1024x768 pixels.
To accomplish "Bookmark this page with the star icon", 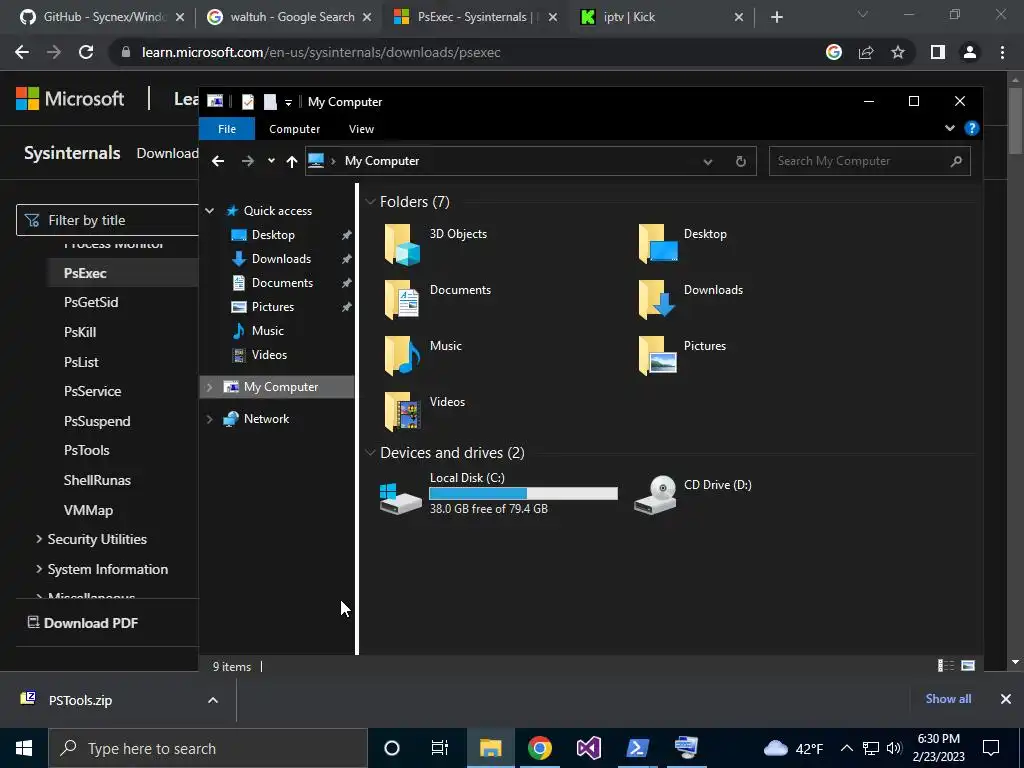I will pos(898,52).
